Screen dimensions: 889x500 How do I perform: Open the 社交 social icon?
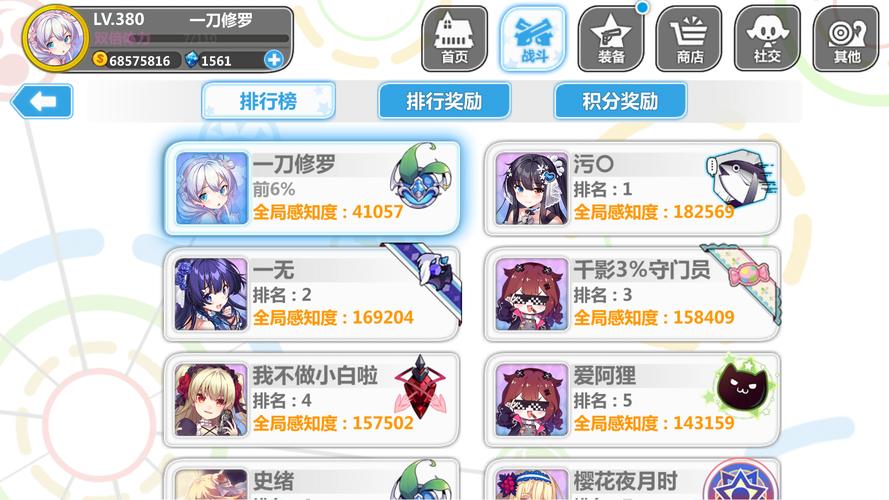[x=767, y=39]
